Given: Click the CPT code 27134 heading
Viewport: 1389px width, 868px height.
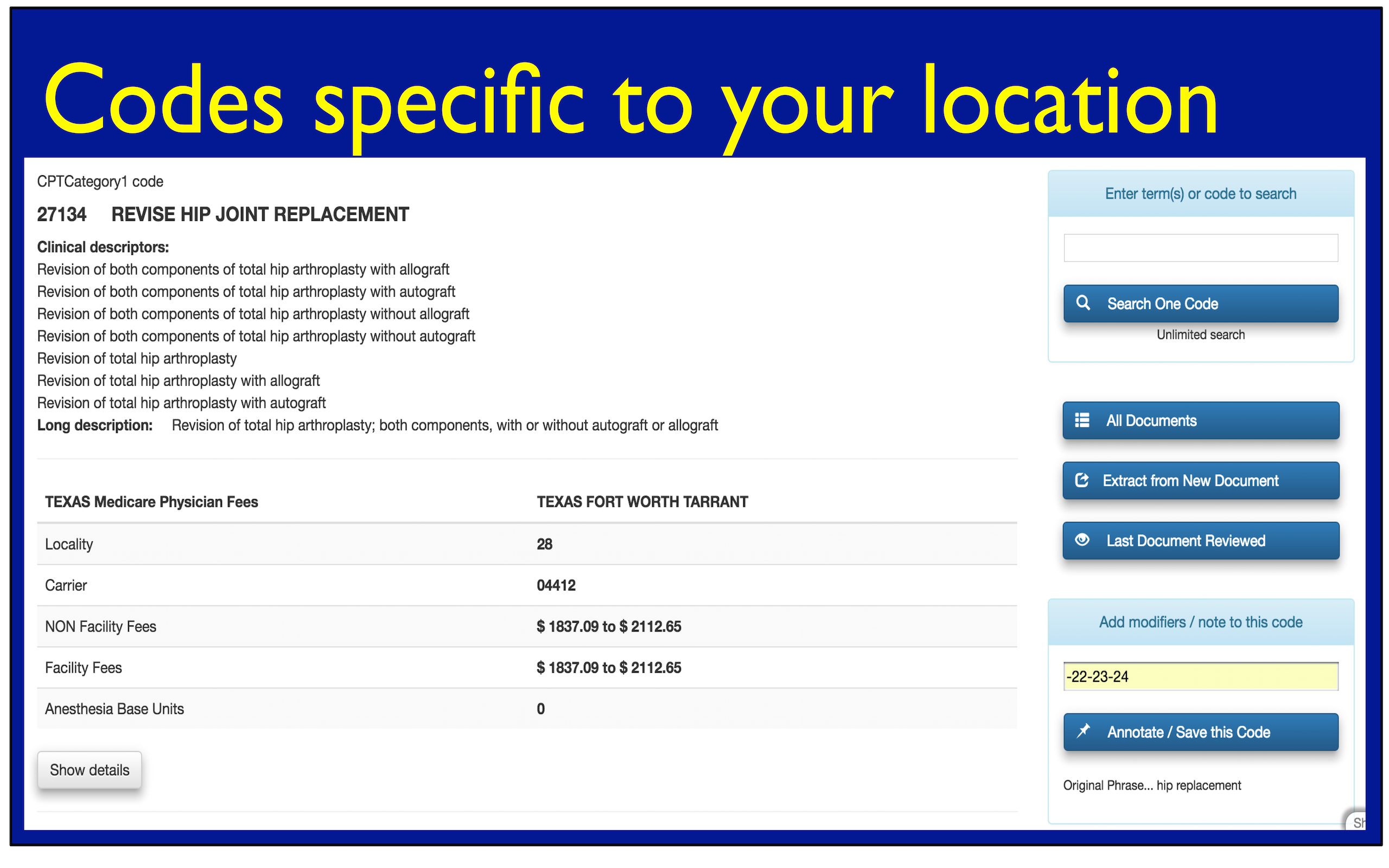Looking at the screenshot, I should [62, 214].
